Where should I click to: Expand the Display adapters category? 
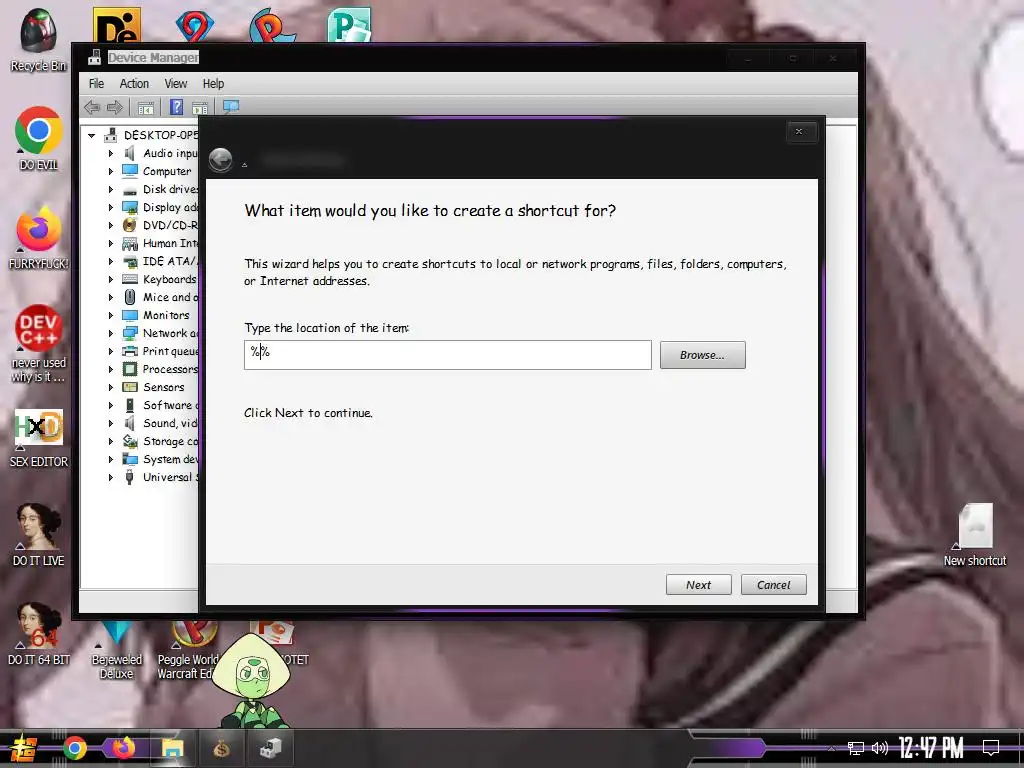tap(110, 207)
